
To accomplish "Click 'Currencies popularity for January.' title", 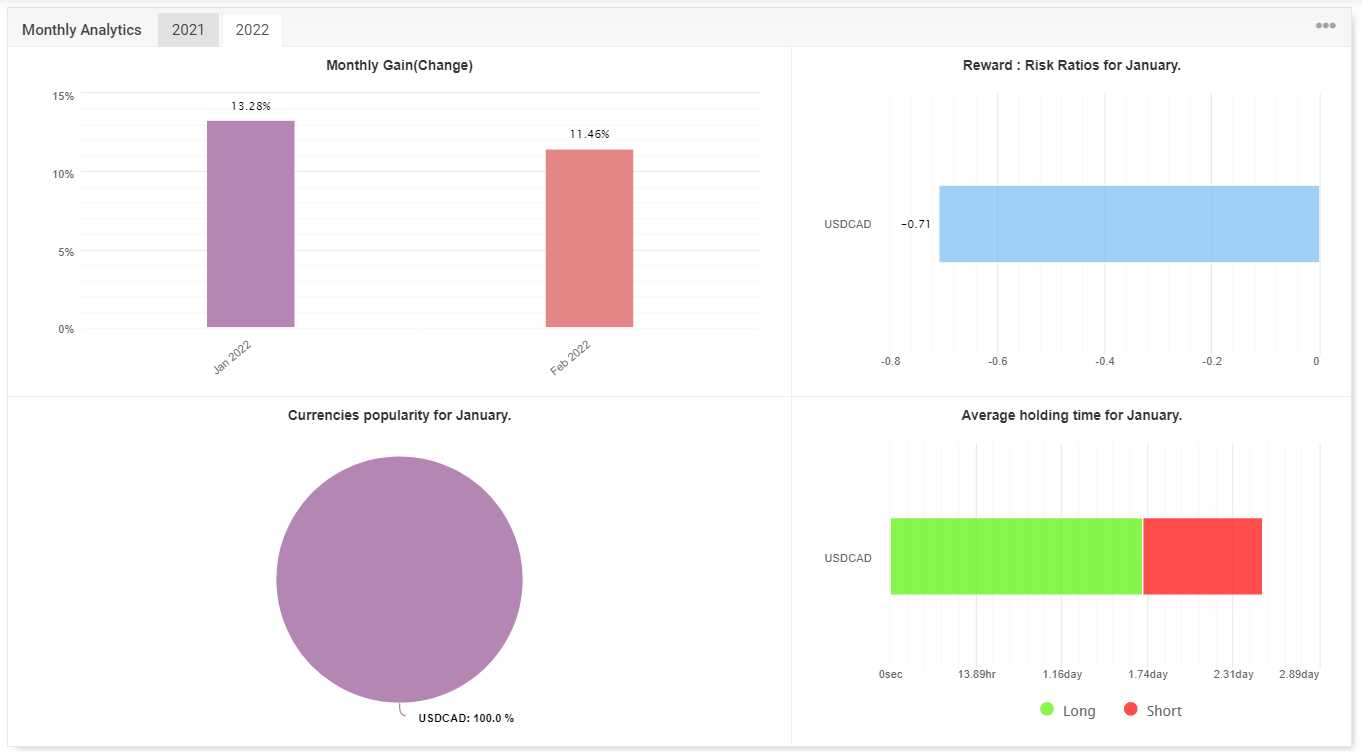I will pyautogui.click(x=400, y=415).
